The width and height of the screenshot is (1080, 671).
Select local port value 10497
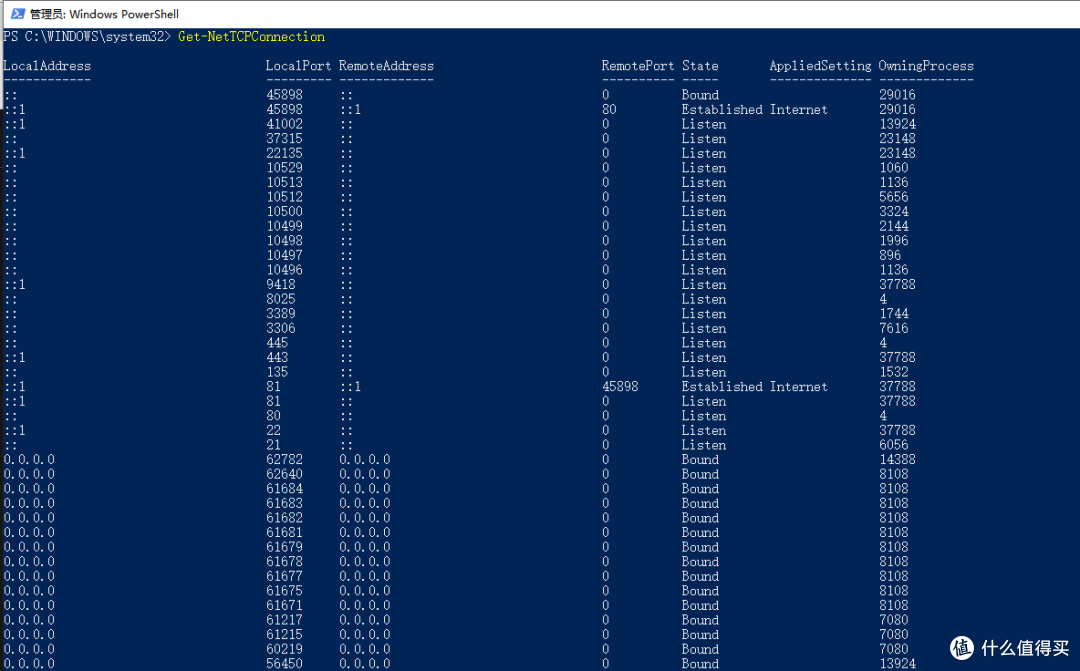[x=284, y=255]
